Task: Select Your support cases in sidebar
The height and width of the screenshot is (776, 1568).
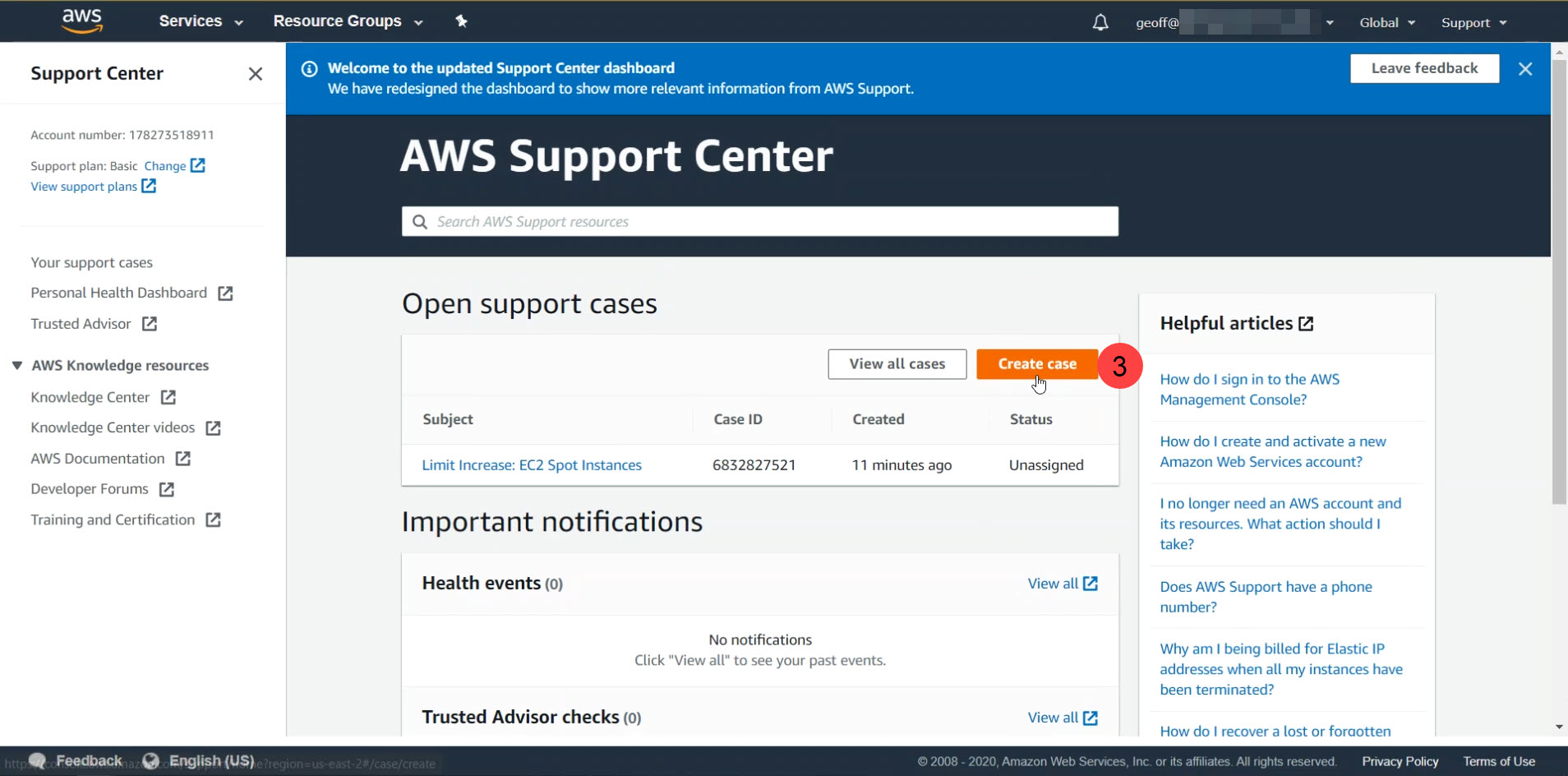Action: coord(92,263)
